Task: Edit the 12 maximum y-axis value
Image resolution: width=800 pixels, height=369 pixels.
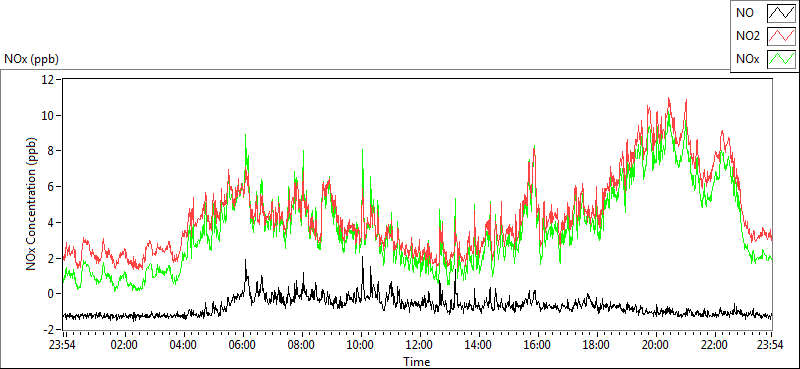Action: tap(48, 80)
